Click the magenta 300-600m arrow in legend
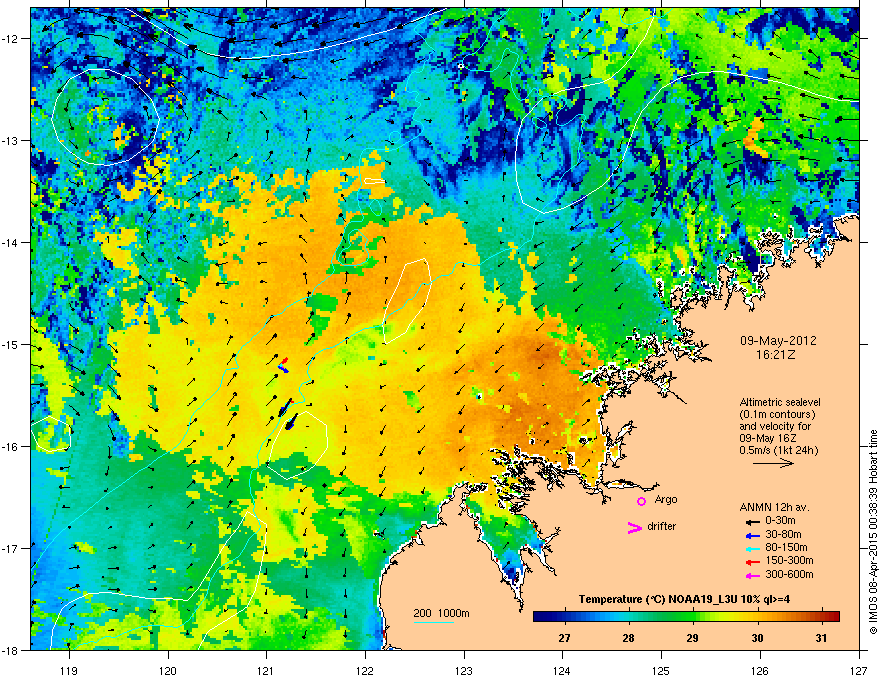The width and height of the screenshot is (880, 680). pyautogui.click(x=752, y=576)
